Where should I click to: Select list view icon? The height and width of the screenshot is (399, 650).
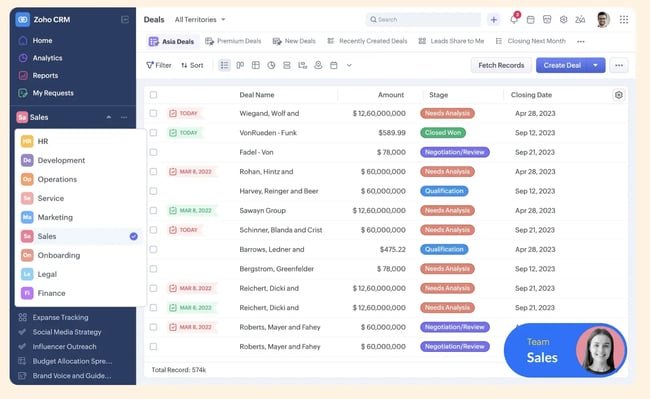[224, 65]
